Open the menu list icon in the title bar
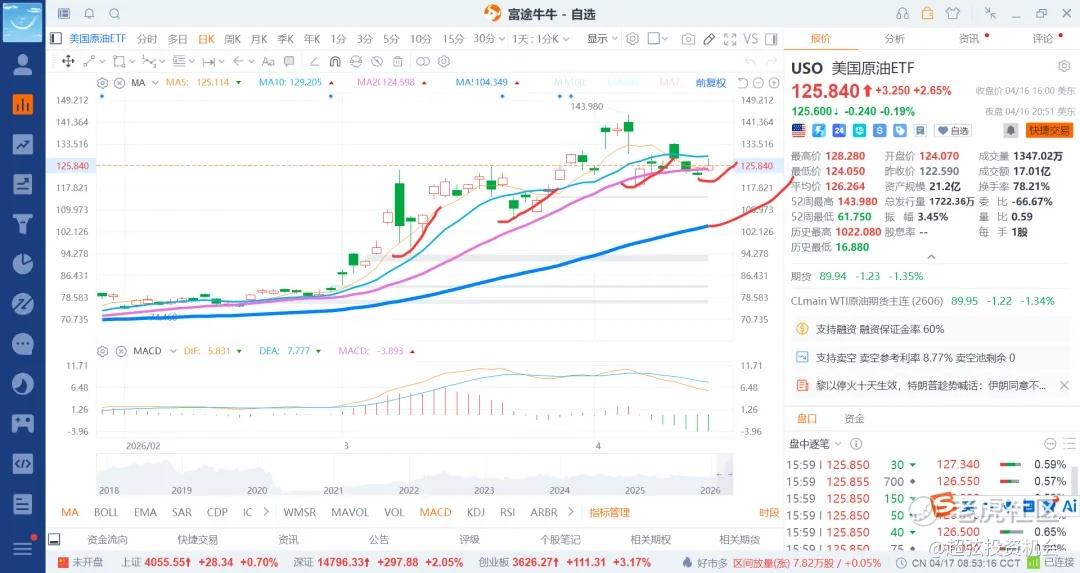This screenshot has width=1080, height=573. click(x=64, y=13)
